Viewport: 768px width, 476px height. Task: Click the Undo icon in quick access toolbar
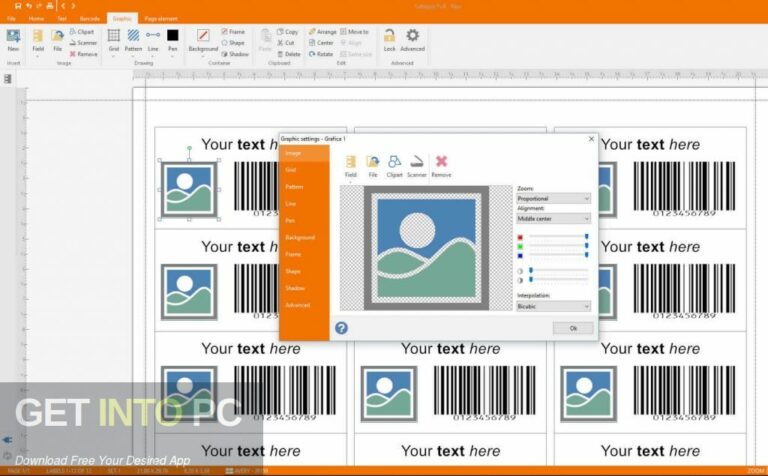(29, 6)
